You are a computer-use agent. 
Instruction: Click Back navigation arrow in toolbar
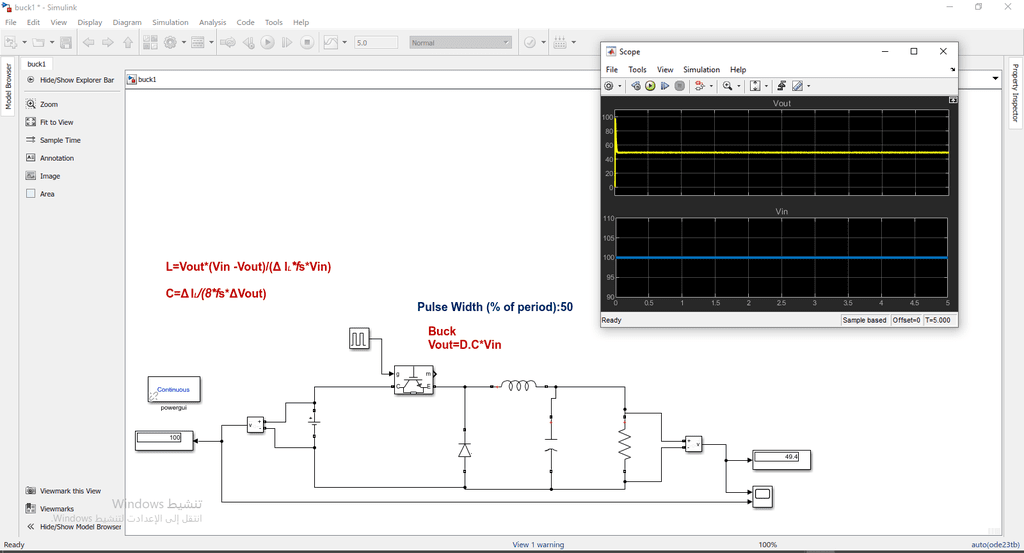tap(88, 42)
